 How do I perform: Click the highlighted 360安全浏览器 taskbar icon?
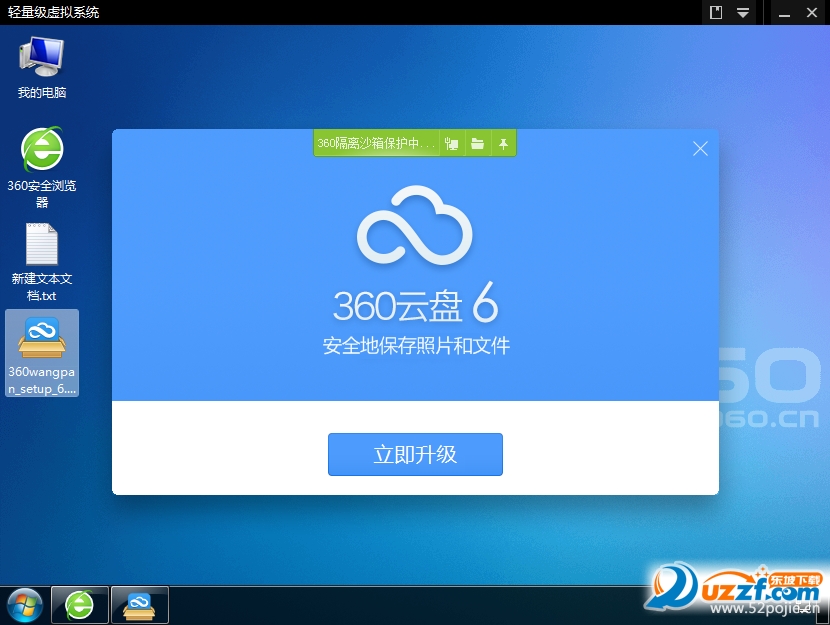pyautogui.click(x=79, y=604)
